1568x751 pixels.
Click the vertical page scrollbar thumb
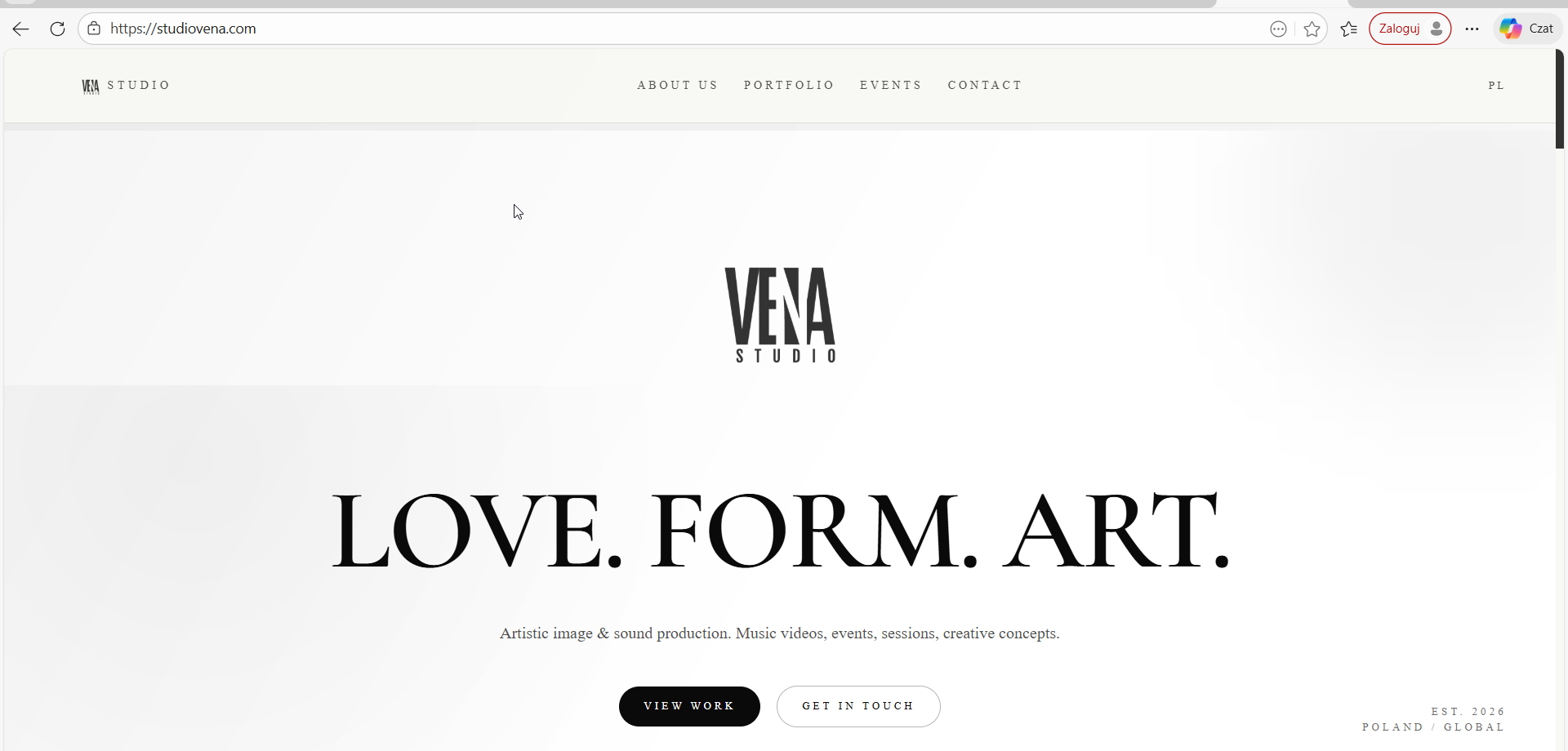click(1560, 99)
